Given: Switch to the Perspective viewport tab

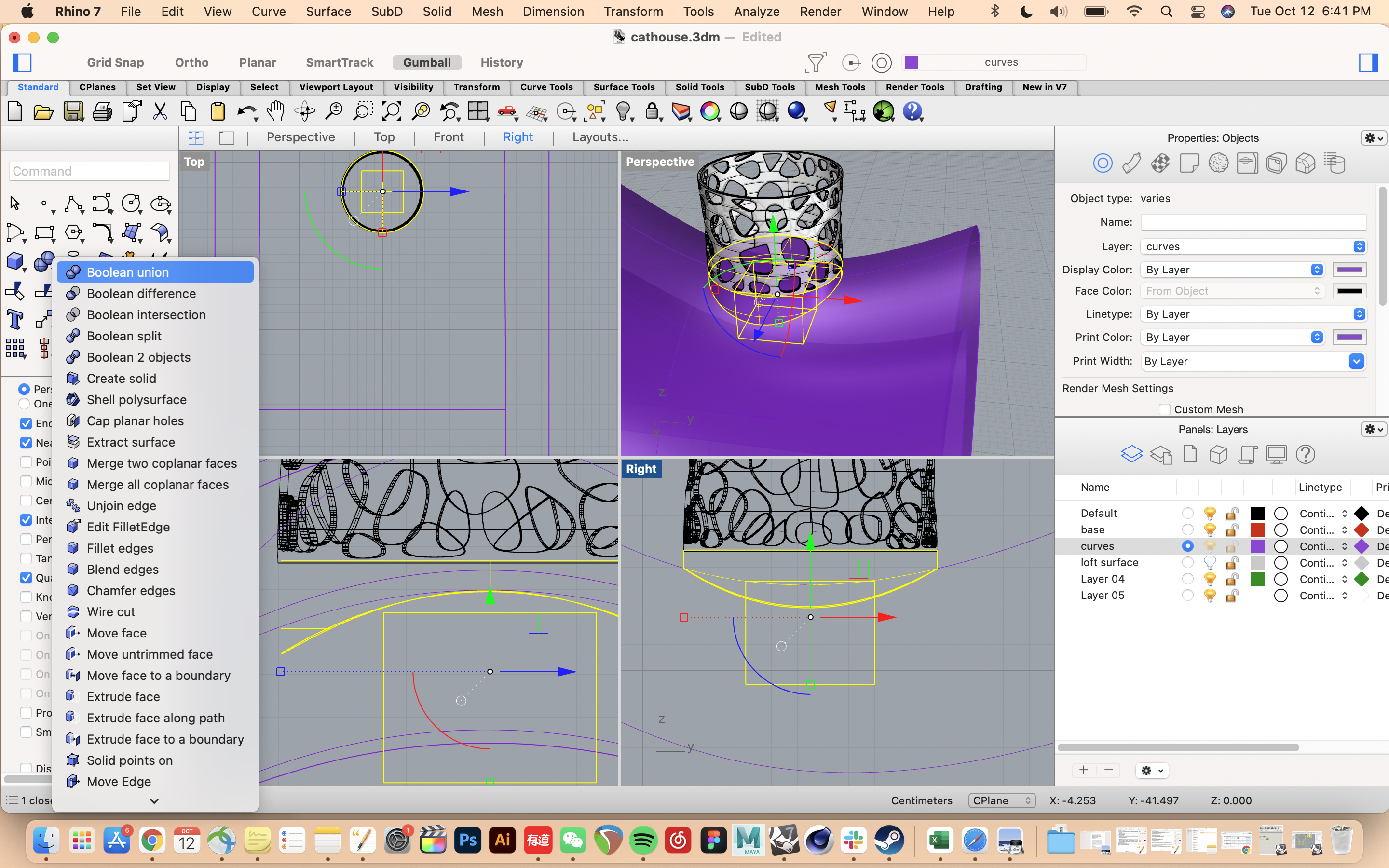Looking at the screenshot, I should [301, 137].
